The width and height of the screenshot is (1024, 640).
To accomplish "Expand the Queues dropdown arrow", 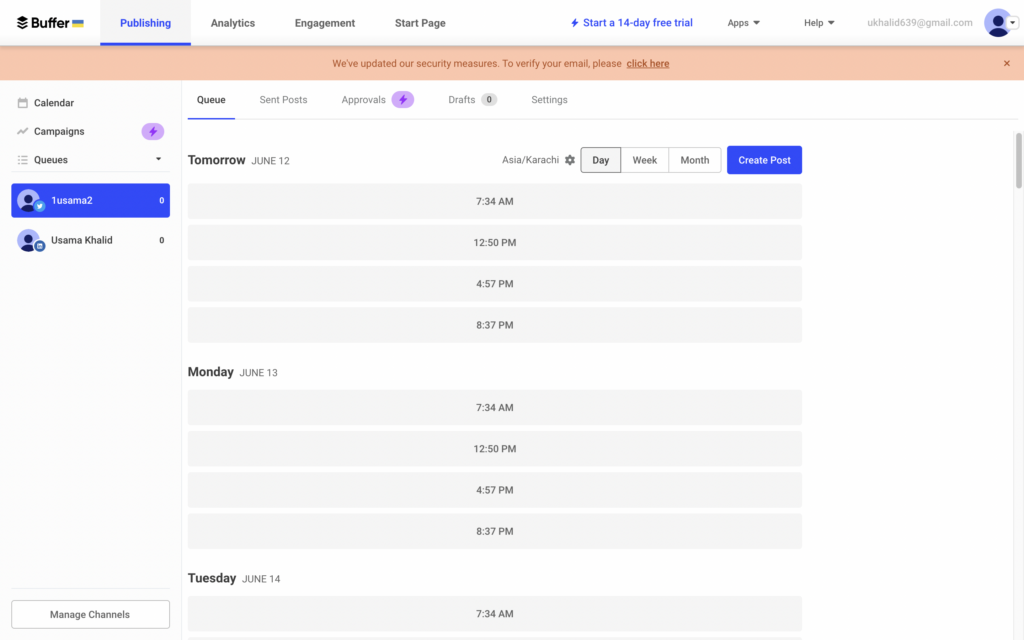I will pyautogui.click(x=158, y=159).
